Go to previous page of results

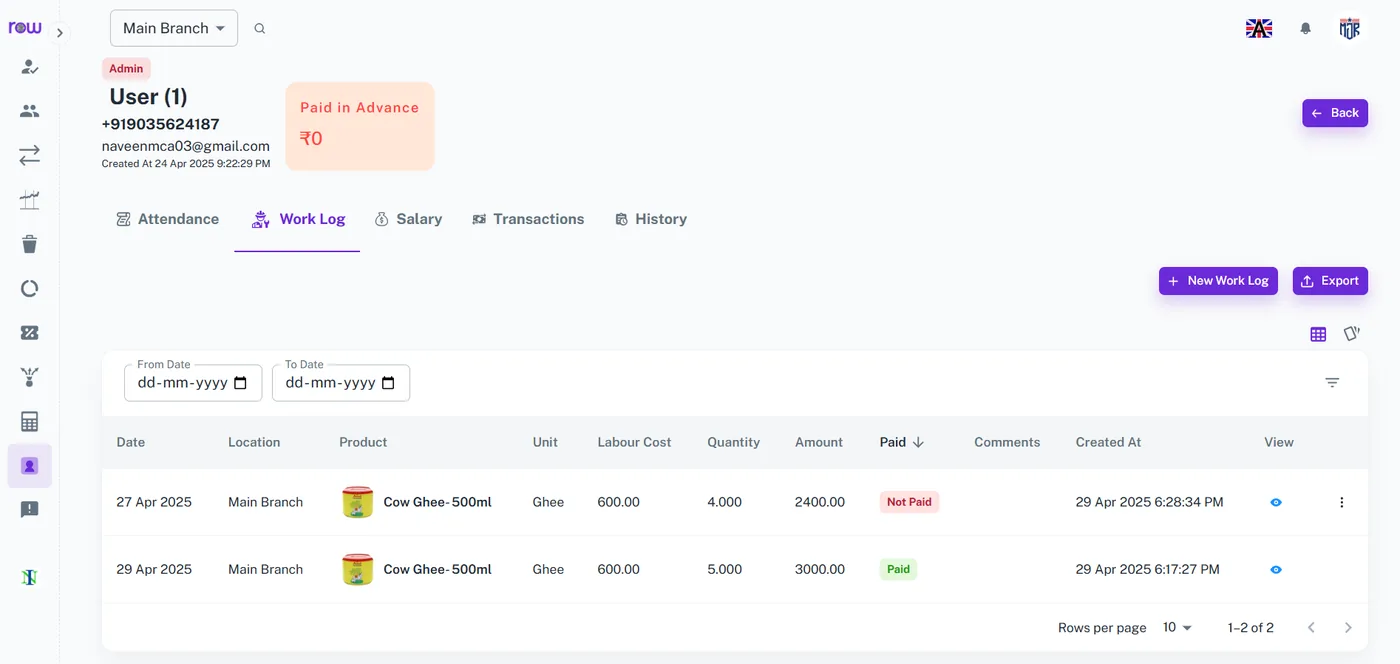pyautogui.click(x=1311, y=628)
